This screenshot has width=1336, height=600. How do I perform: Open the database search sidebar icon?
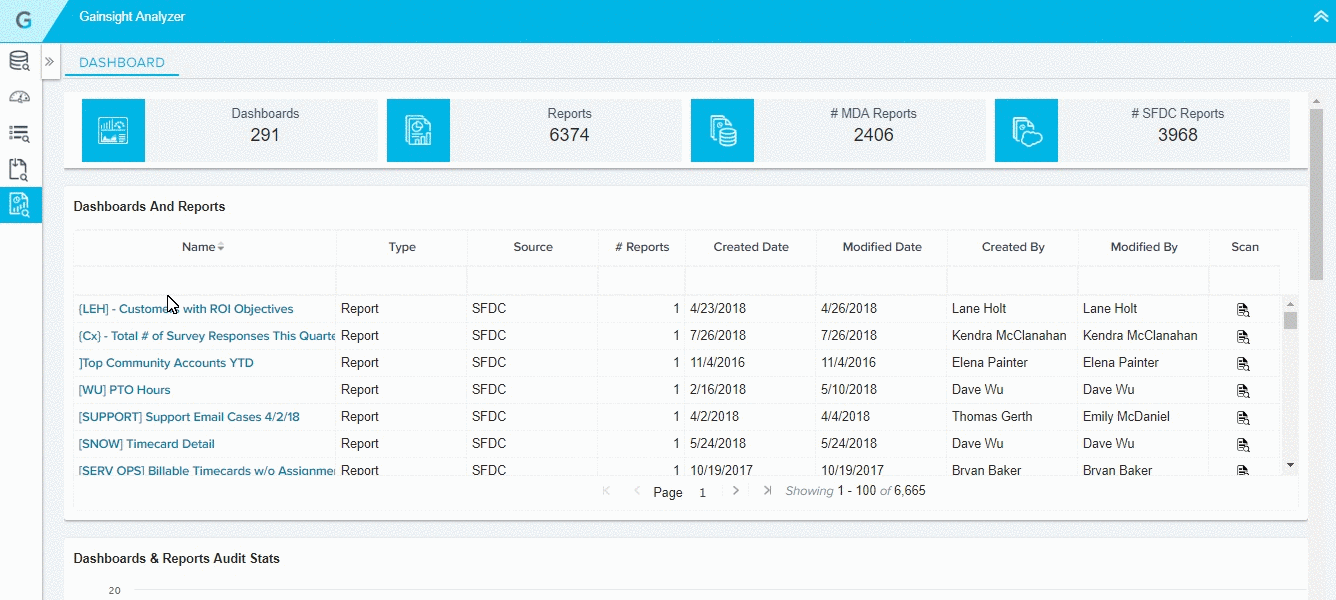coord(19,62)
